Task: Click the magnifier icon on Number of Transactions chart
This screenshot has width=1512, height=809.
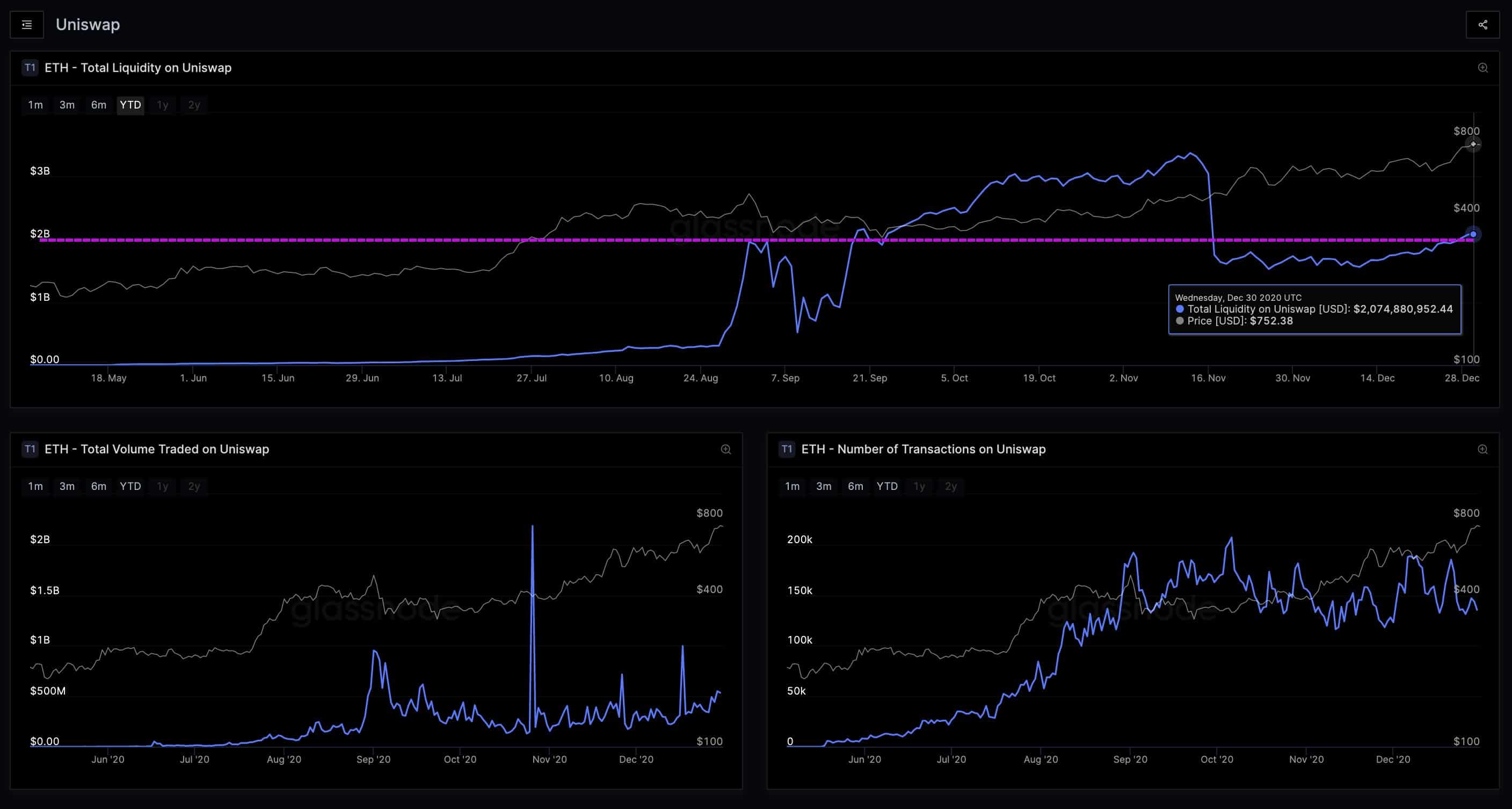Action: [x=1482, y=450]
